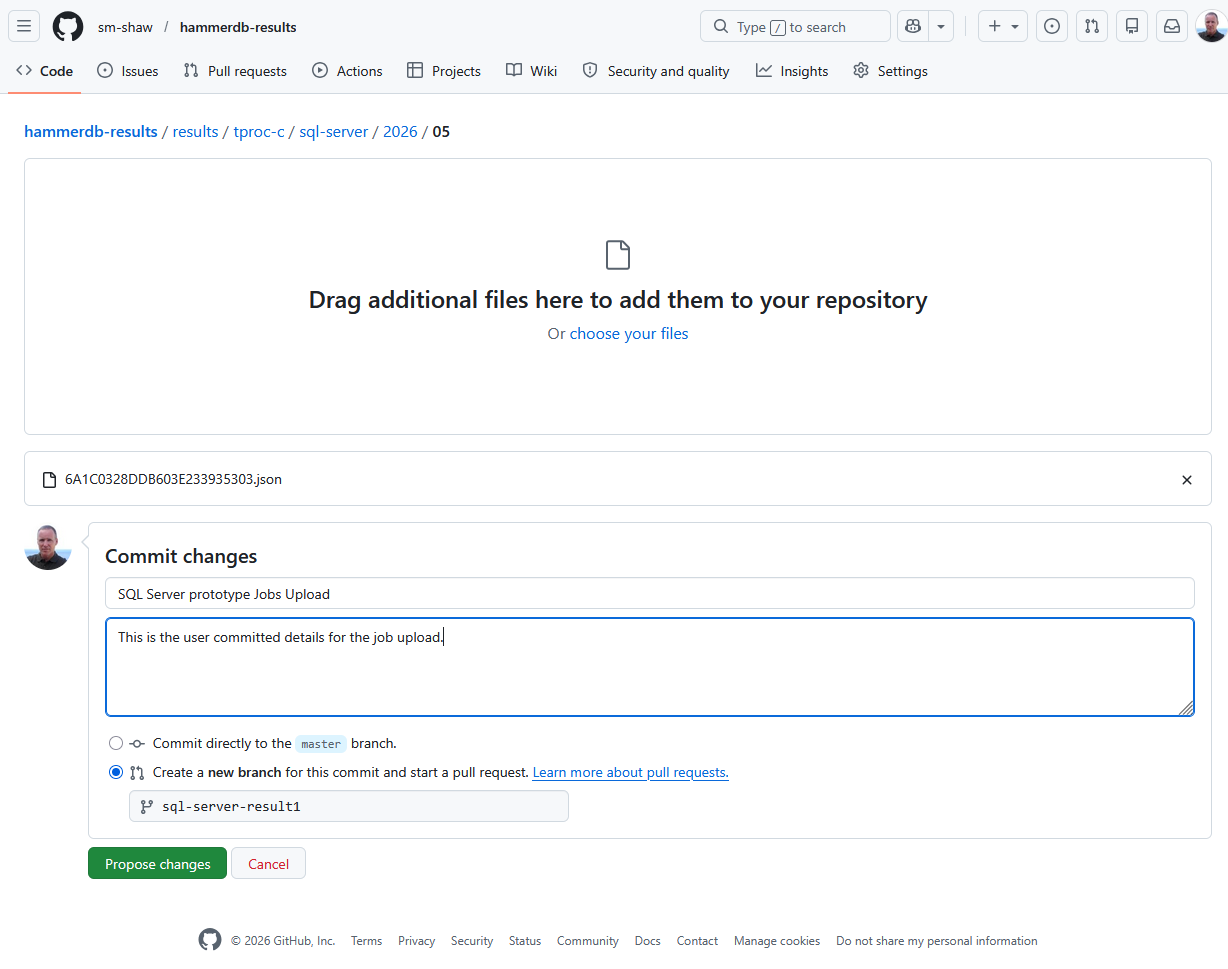Remove the uploaded JSON file
The image size is (1228, 969).
coord(1187,480)
